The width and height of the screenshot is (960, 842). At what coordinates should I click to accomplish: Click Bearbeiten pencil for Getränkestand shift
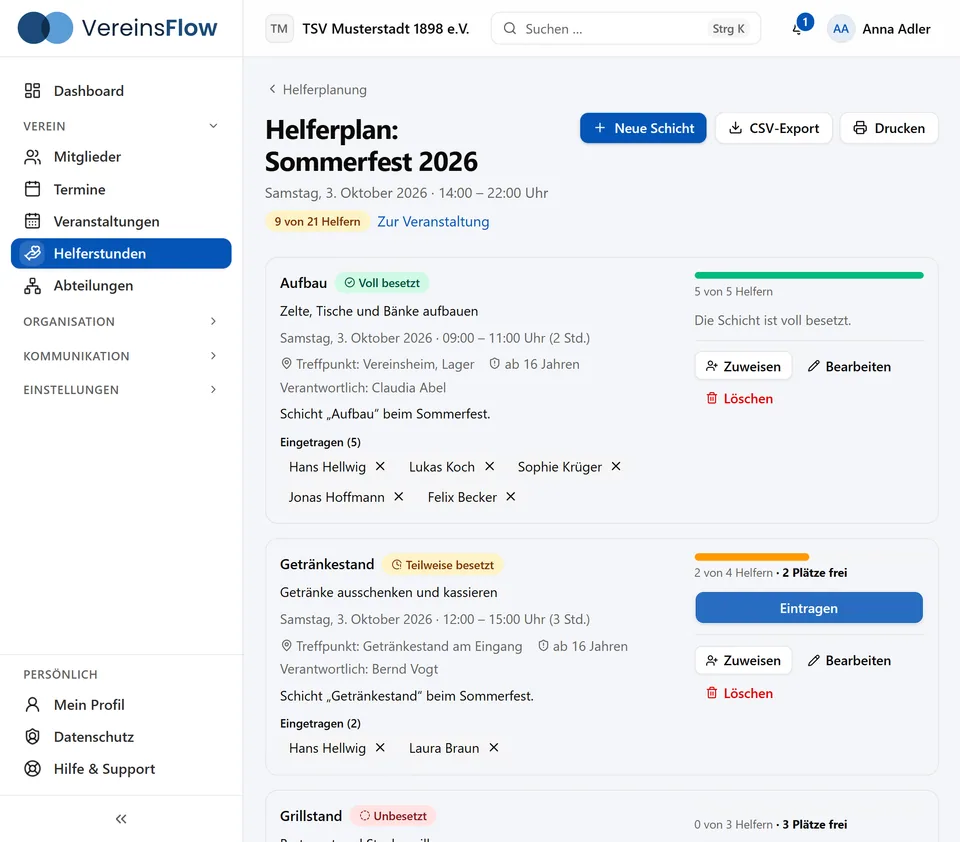coord(849,661)
